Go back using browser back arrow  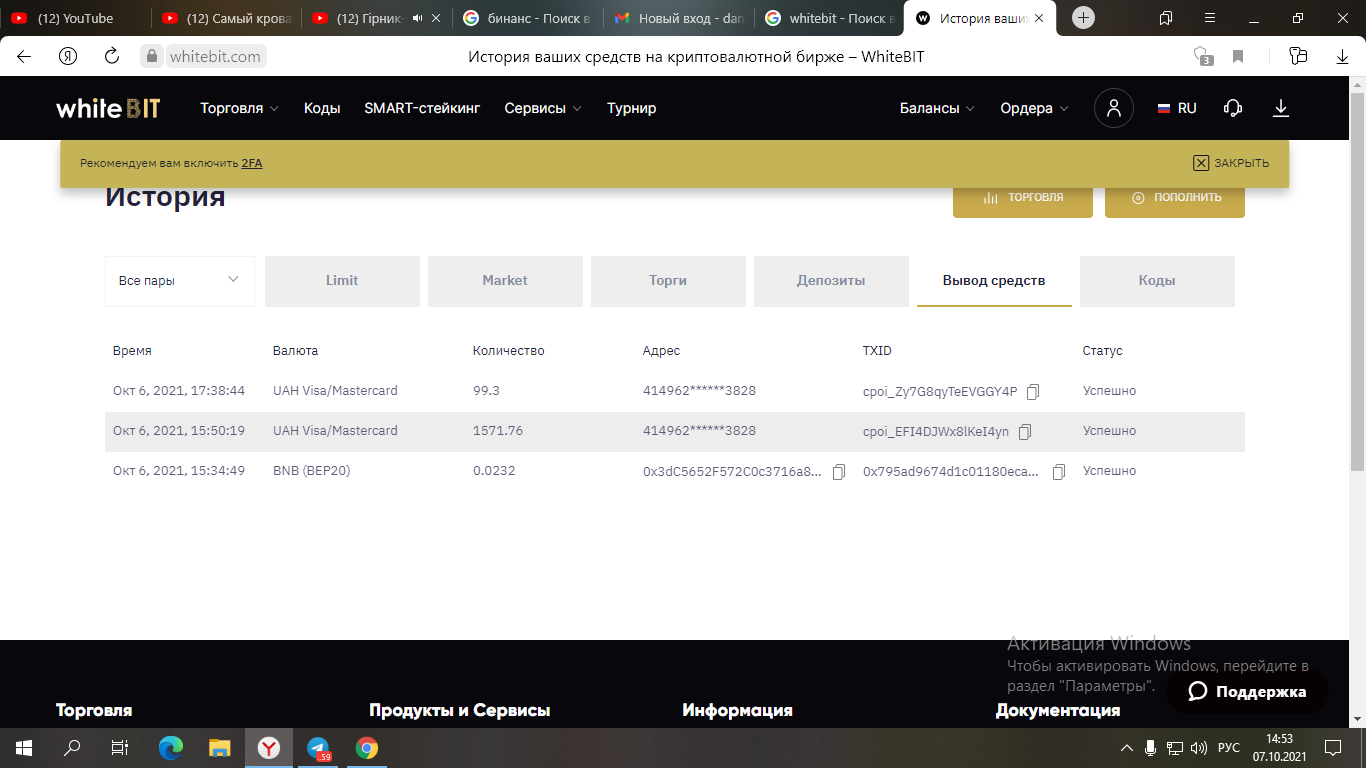(x=24, y=57)
